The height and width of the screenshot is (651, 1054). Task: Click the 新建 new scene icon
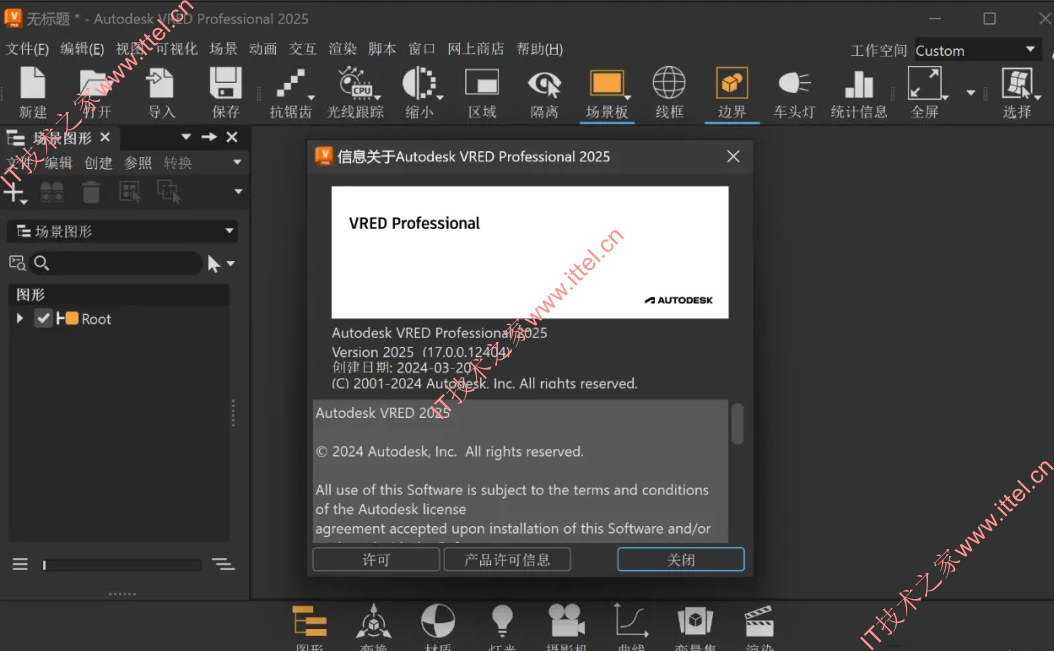(x=32, y=83)
